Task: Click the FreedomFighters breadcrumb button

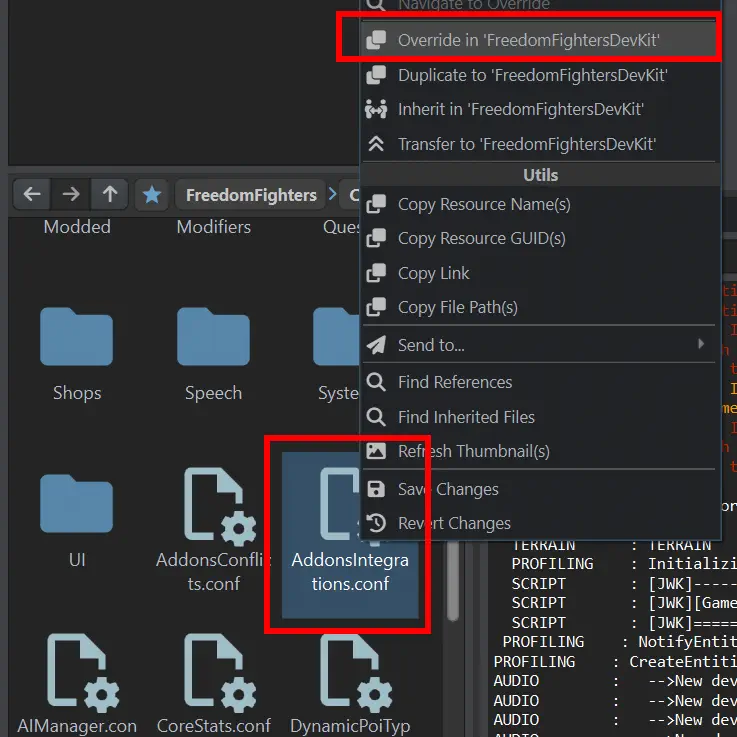Action: coord(250,195)
